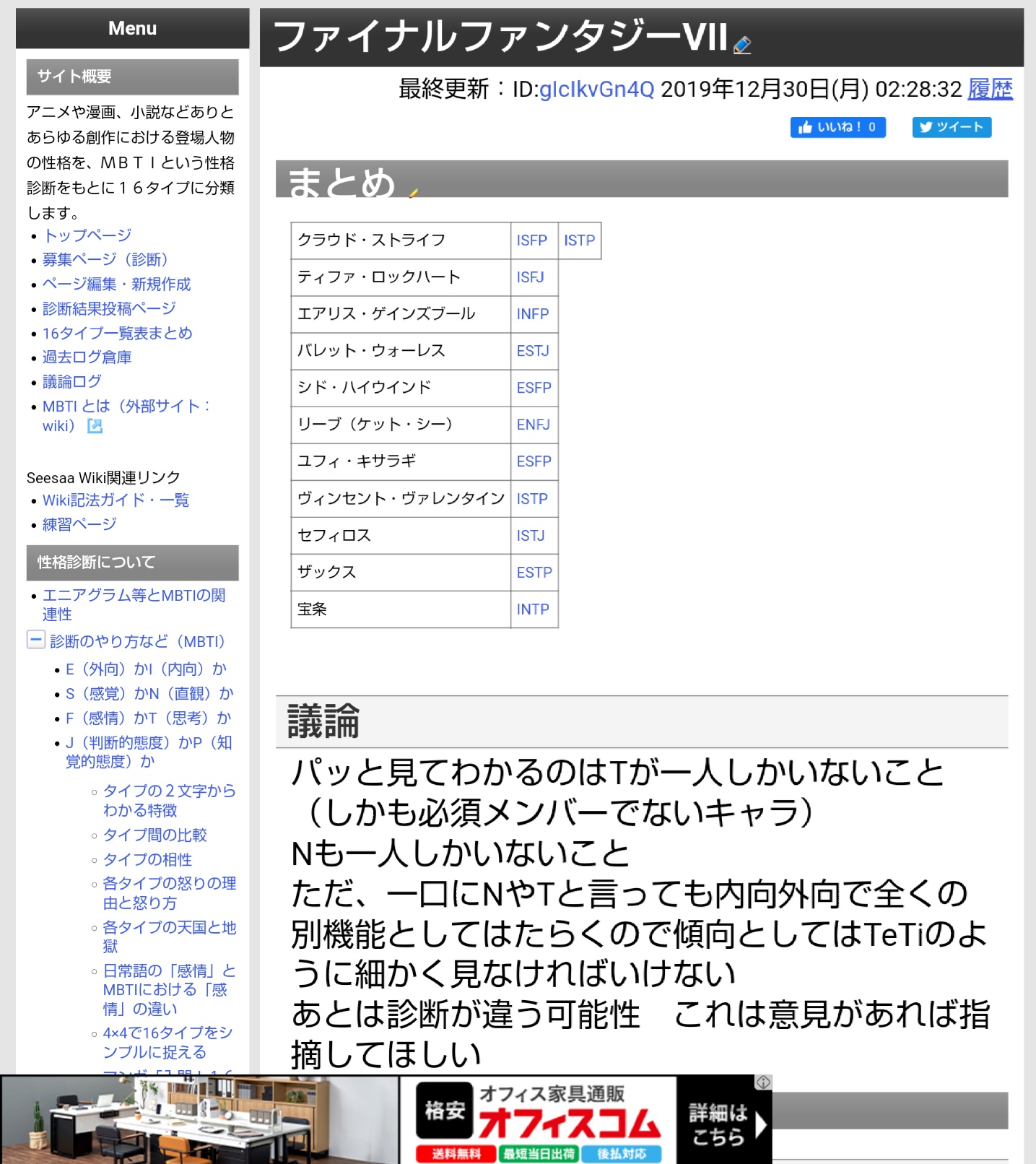
Task: Click ISTP link for ヴィンセント・ヴァレンタイン
Action: (532, 498)
